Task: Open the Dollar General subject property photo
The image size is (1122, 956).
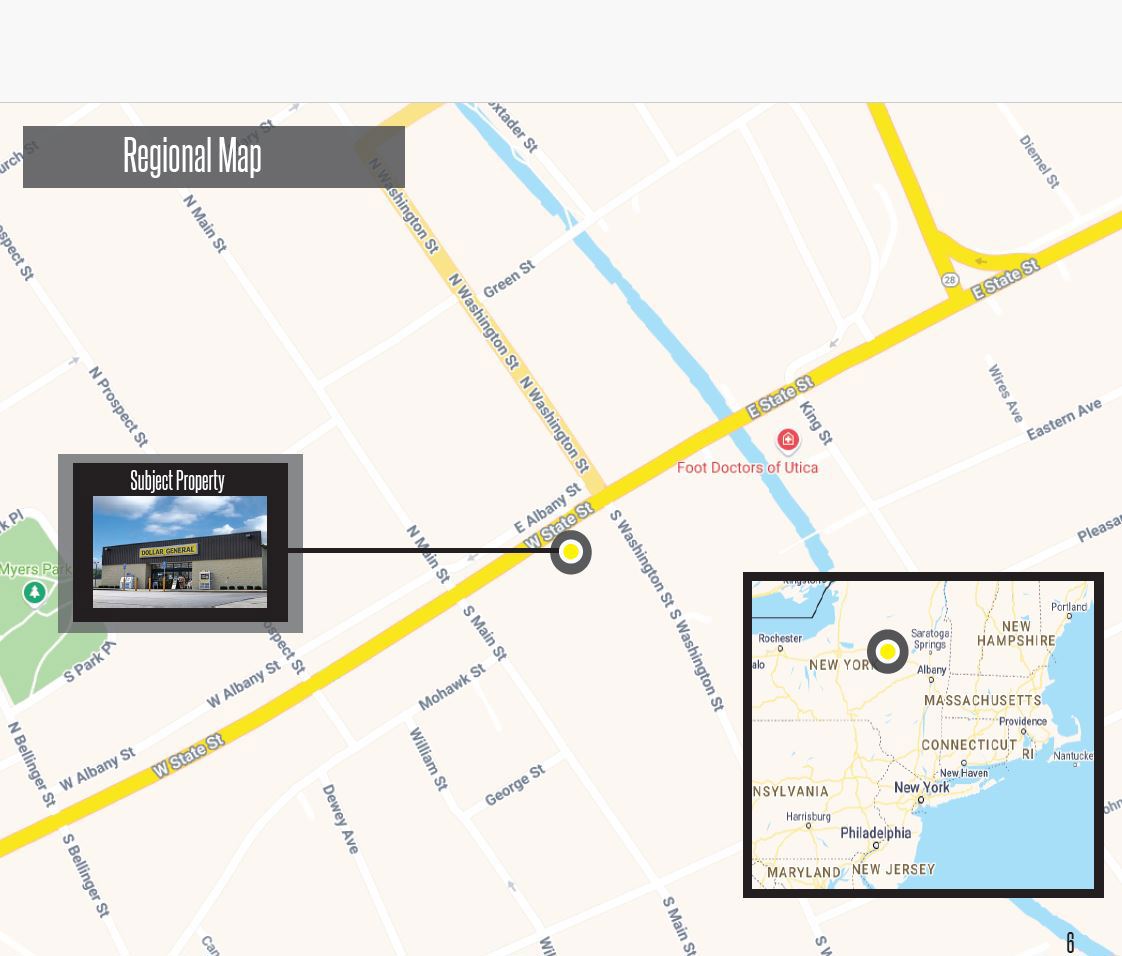Action: point(180,552)
